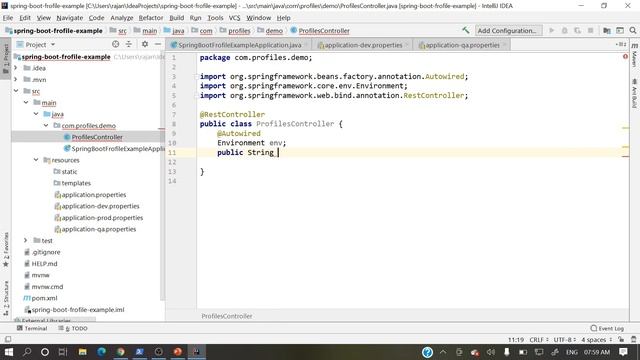Click CRLF line separator in status bar

click(x=539, y=340)
